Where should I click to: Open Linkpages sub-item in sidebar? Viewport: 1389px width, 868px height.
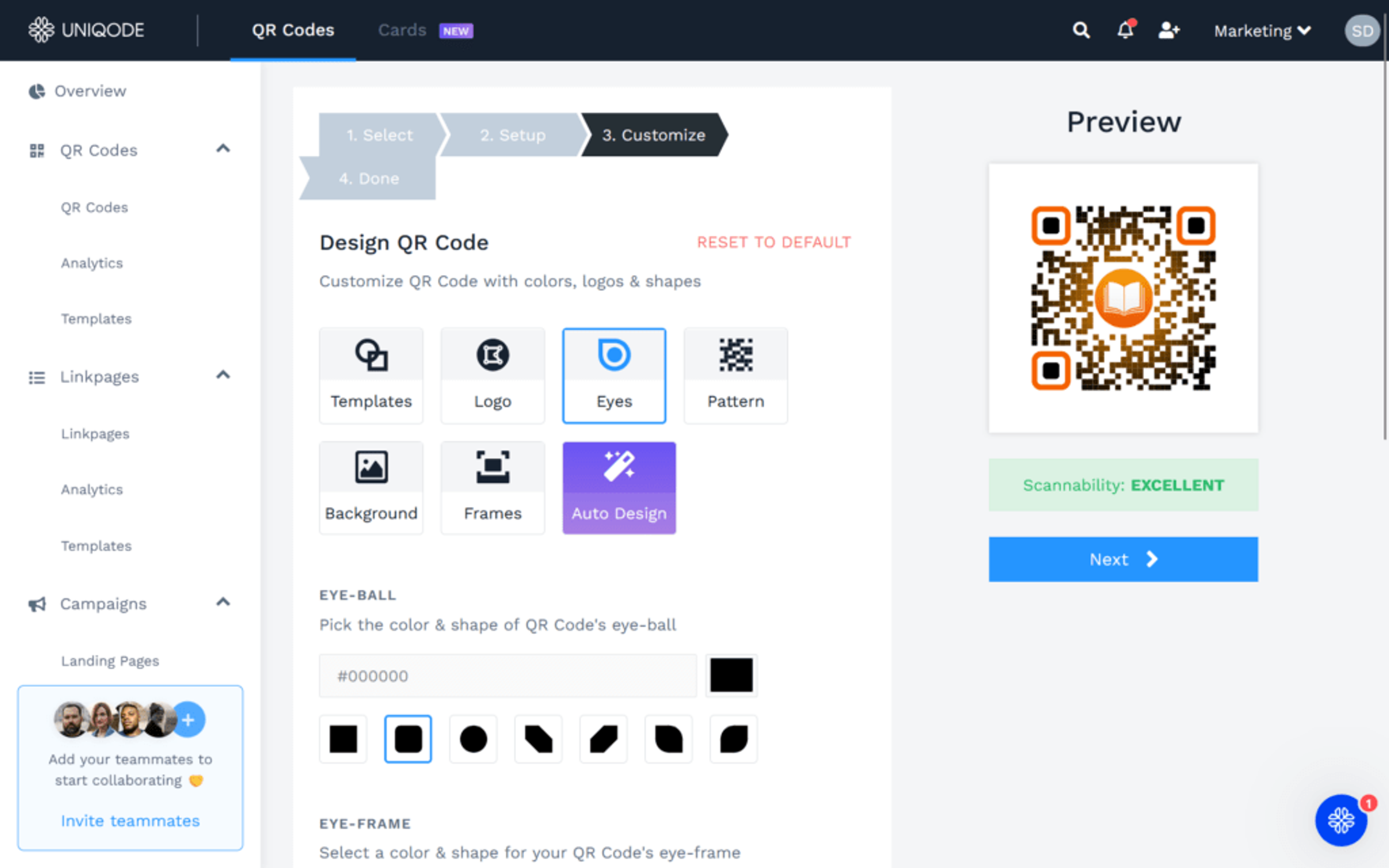(95, 434)
